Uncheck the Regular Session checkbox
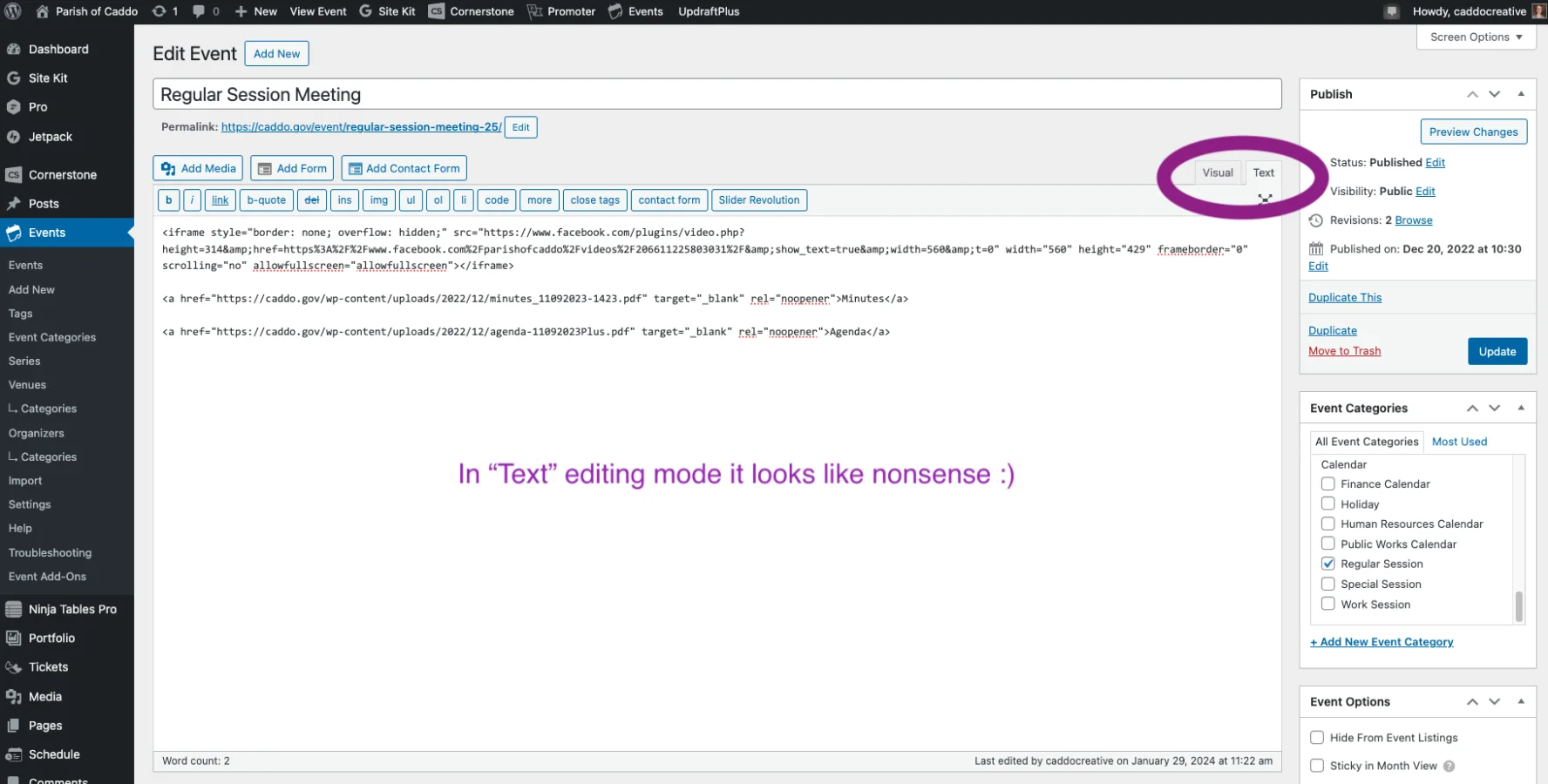Screen dimensions: 1548x784 point(1327,564)
